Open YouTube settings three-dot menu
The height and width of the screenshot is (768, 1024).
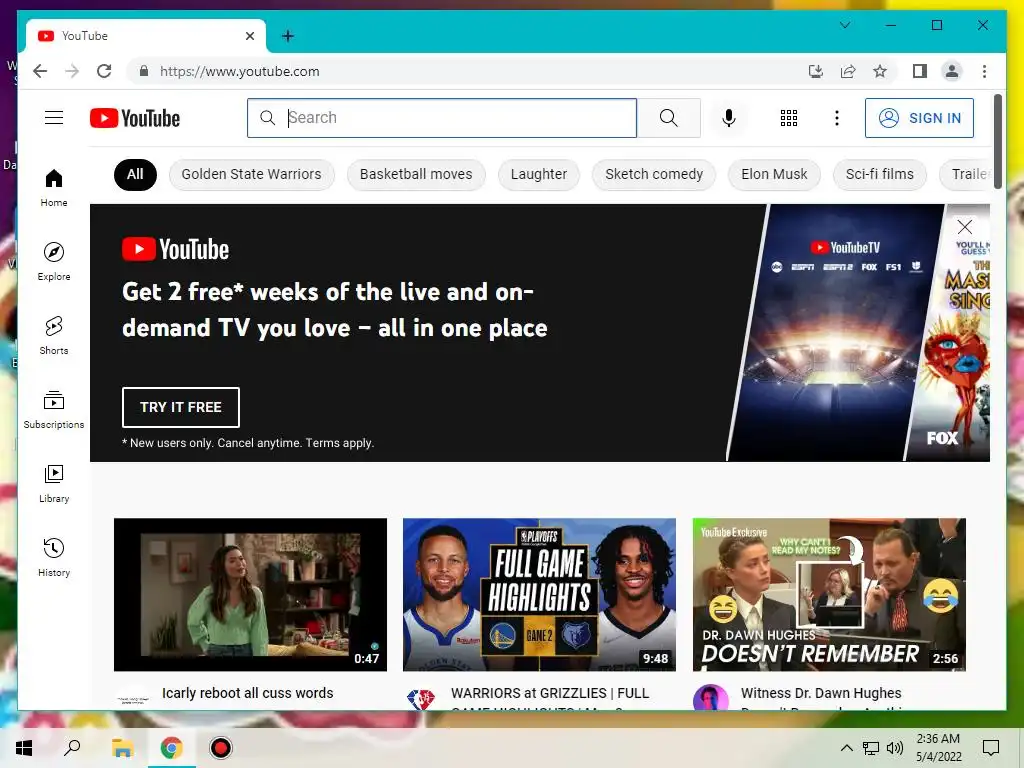pos(837,118)
